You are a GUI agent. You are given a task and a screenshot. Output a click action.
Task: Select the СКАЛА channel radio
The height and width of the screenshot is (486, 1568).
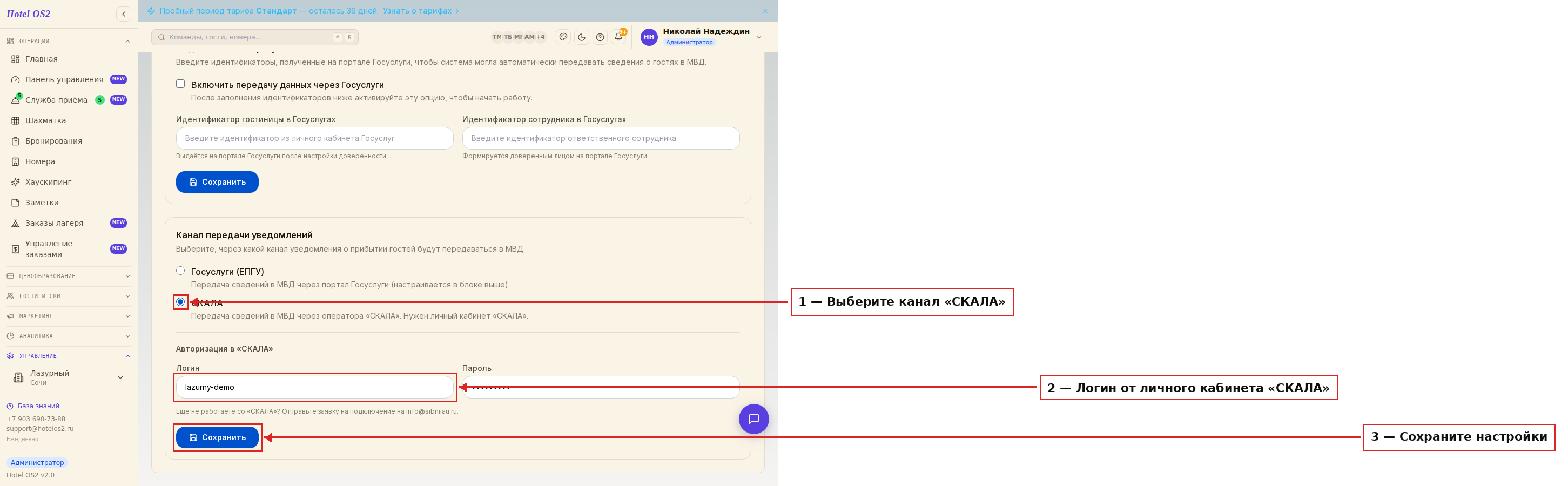[180, 302]
